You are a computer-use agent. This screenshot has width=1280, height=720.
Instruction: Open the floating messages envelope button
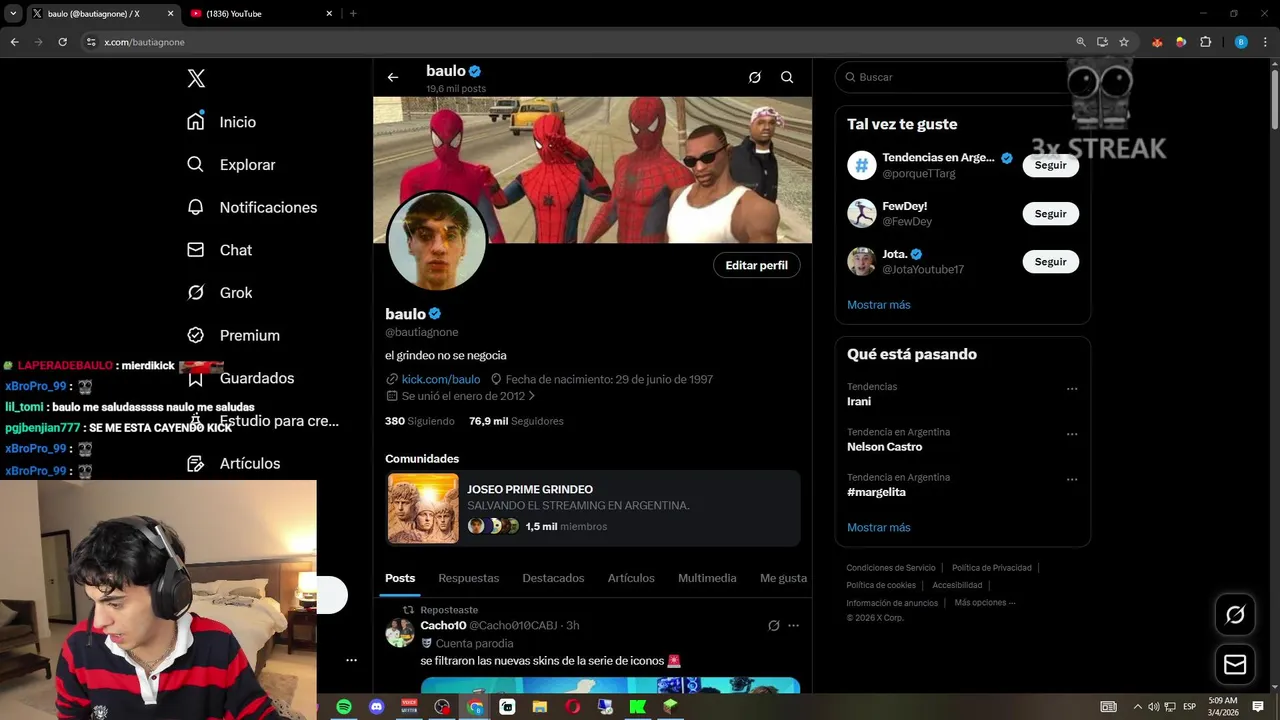tap(1235, 664)
